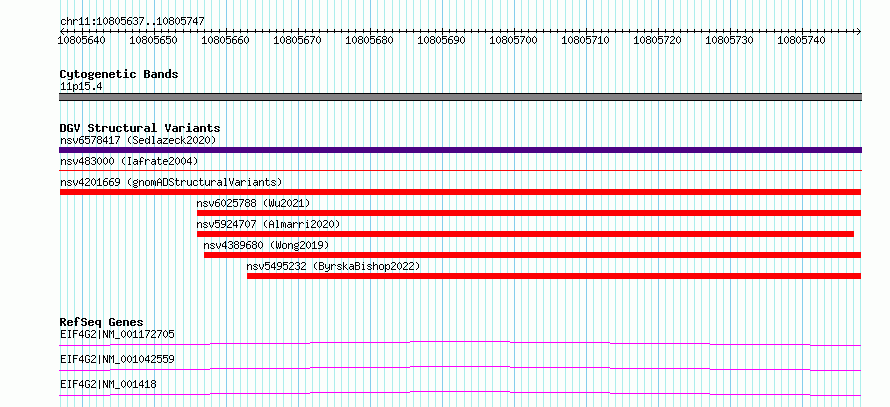Select the red nsv6025788 variant bar
890x407 pixels.
pyautogui.click(x=529, y=213)
